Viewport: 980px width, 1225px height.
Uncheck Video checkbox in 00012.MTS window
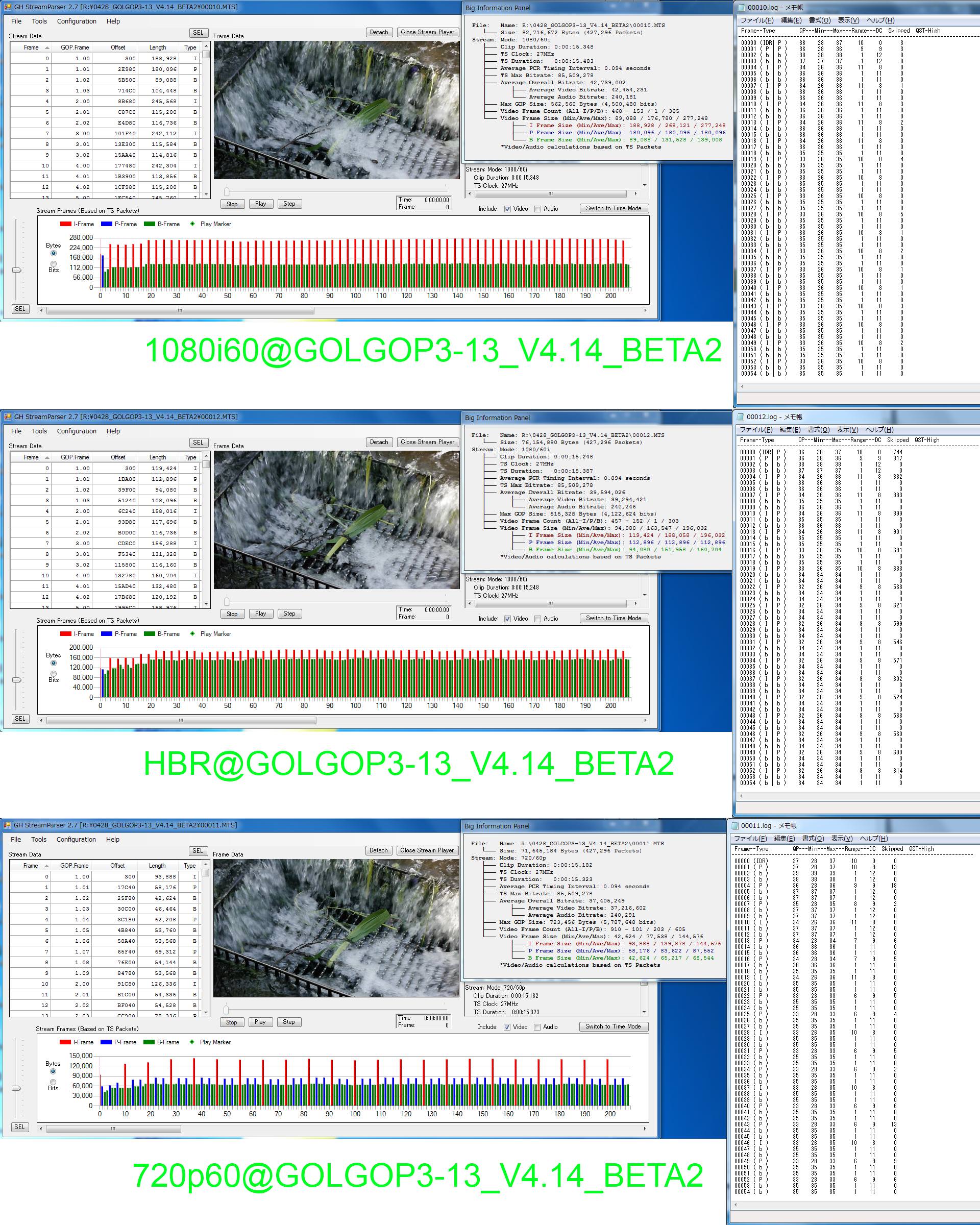(507, 619)
